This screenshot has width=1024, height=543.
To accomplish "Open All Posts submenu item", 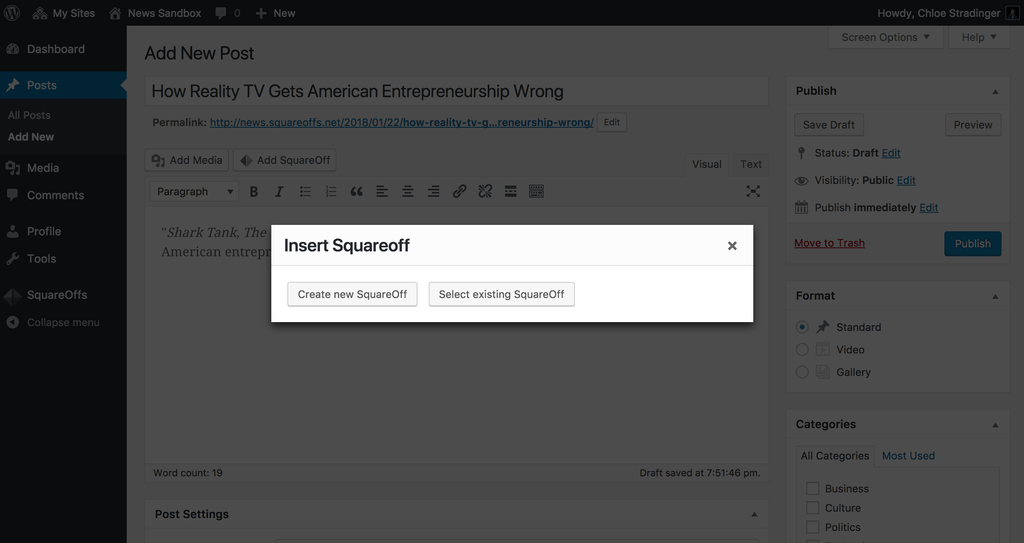I will click(x=29, y=115).
